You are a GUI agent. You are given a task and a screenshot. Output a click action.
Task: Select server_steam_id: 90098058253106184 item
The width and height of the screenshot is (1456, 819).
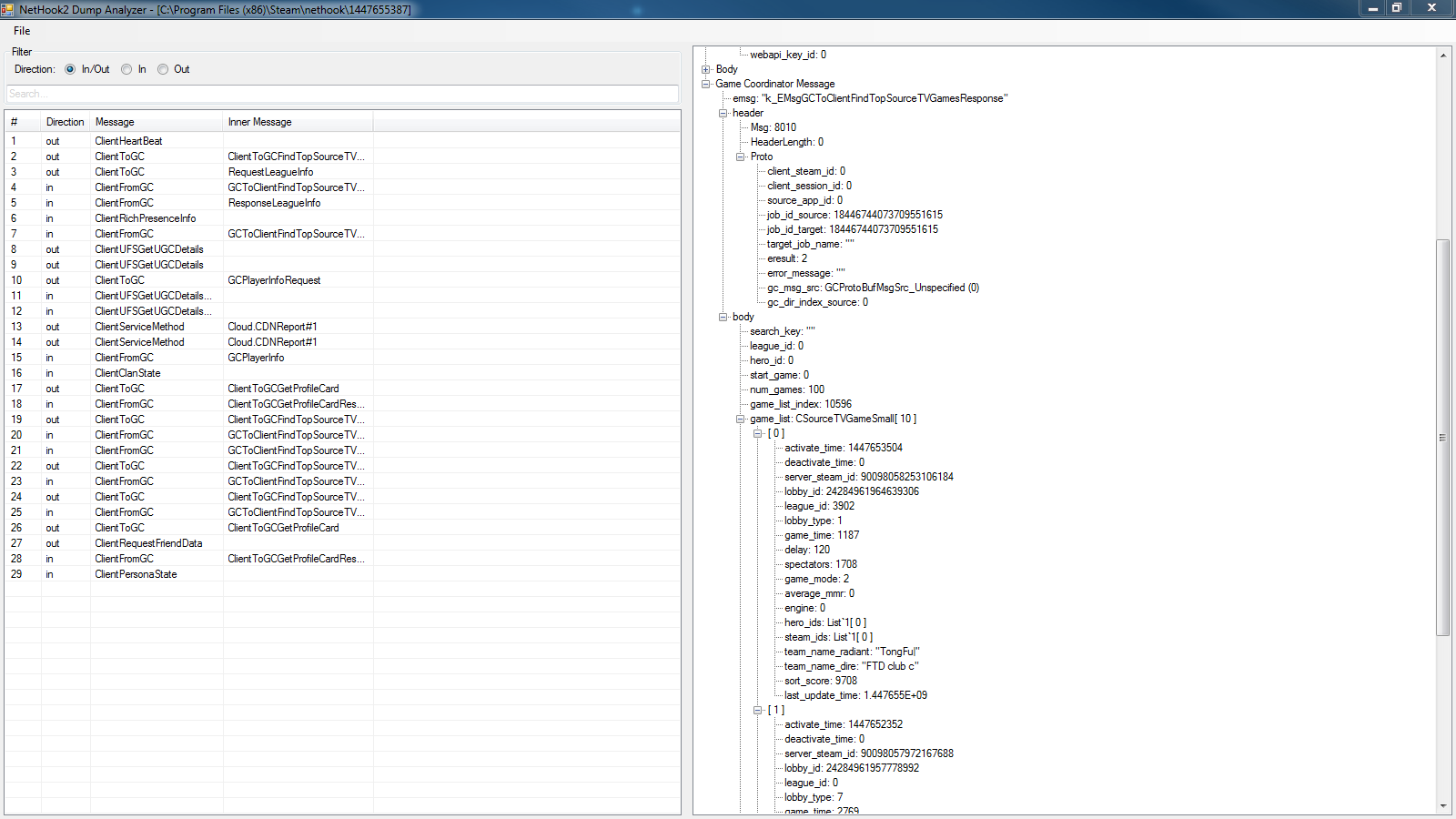(868, 477)
